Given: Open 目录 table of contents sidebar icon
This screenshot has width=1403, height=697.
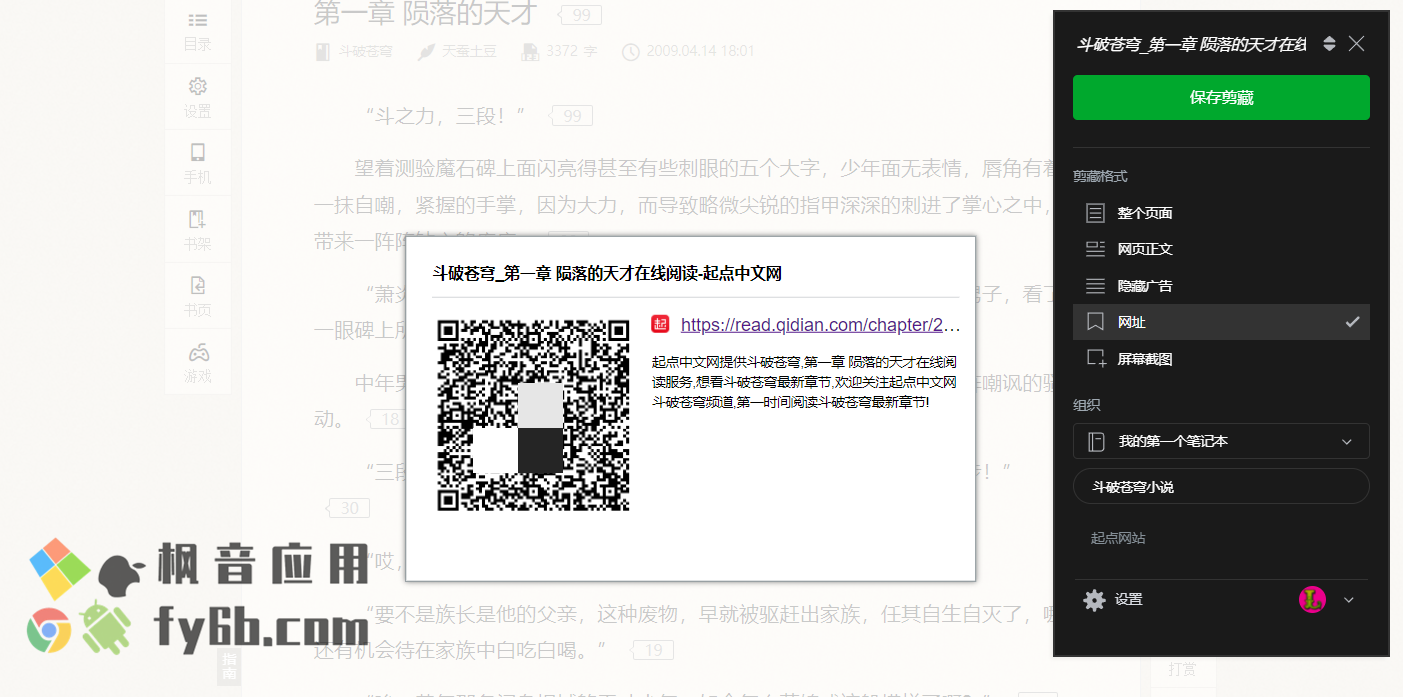Looking at the screenshot, I should (197, 30).
